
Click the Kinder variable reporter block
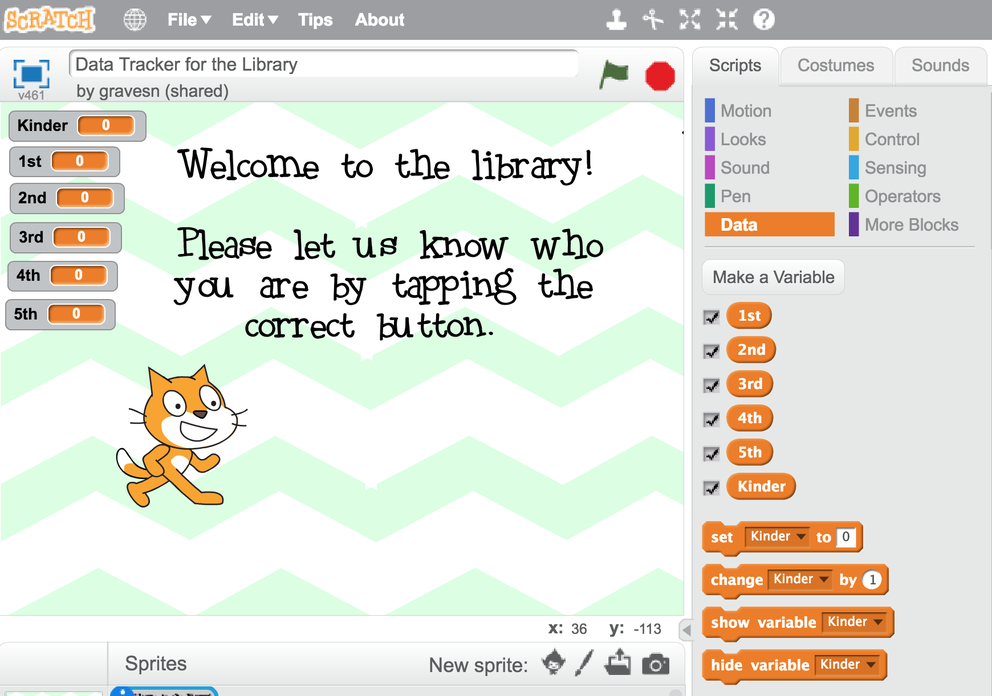click(761, 487)
